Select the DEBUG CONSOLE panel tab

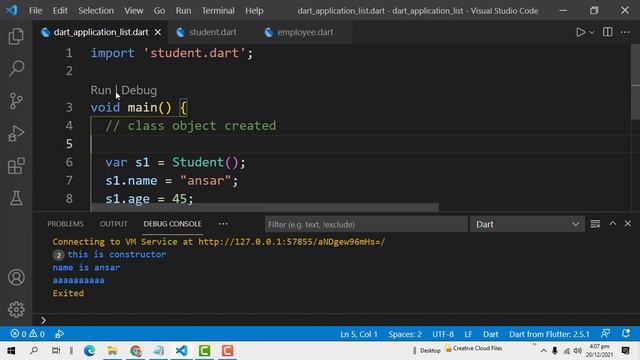click(172, 224)
